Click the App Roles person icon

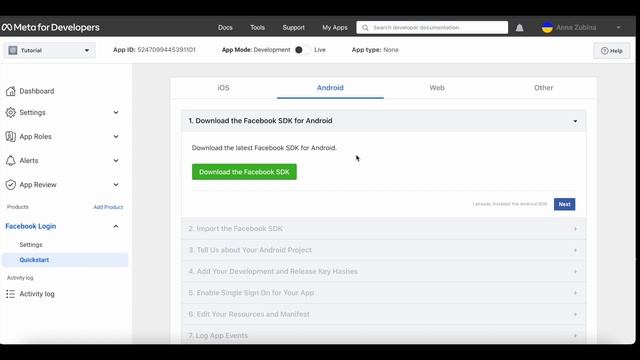(11, 136)
